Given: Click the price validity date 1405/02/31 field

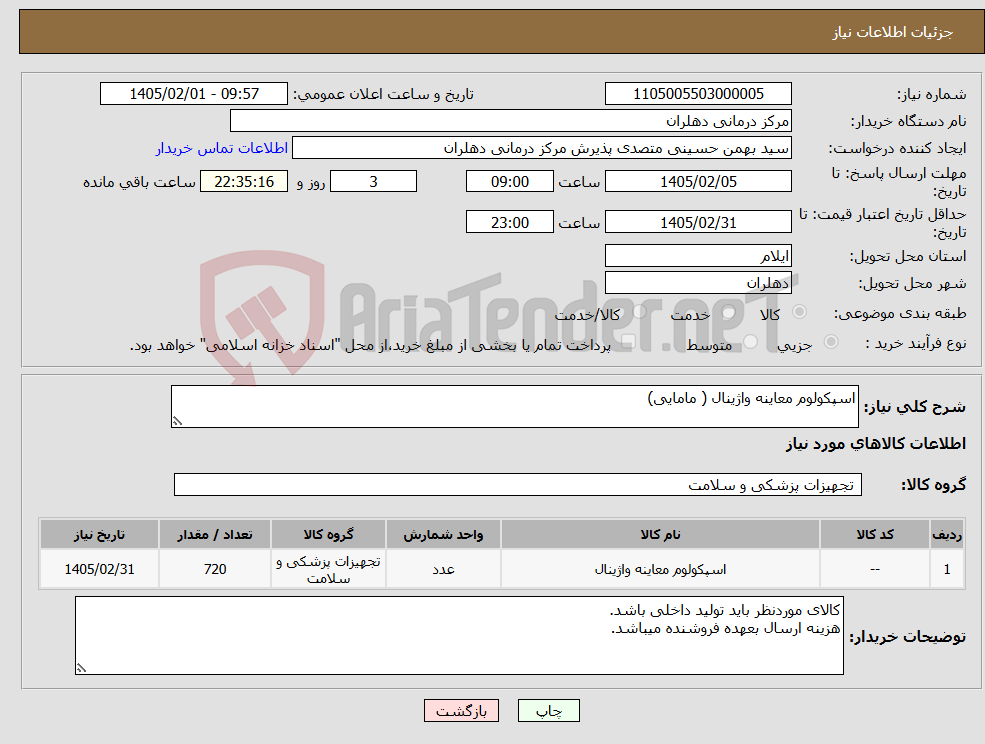Looking at the screenshot, I should (698, 222).
